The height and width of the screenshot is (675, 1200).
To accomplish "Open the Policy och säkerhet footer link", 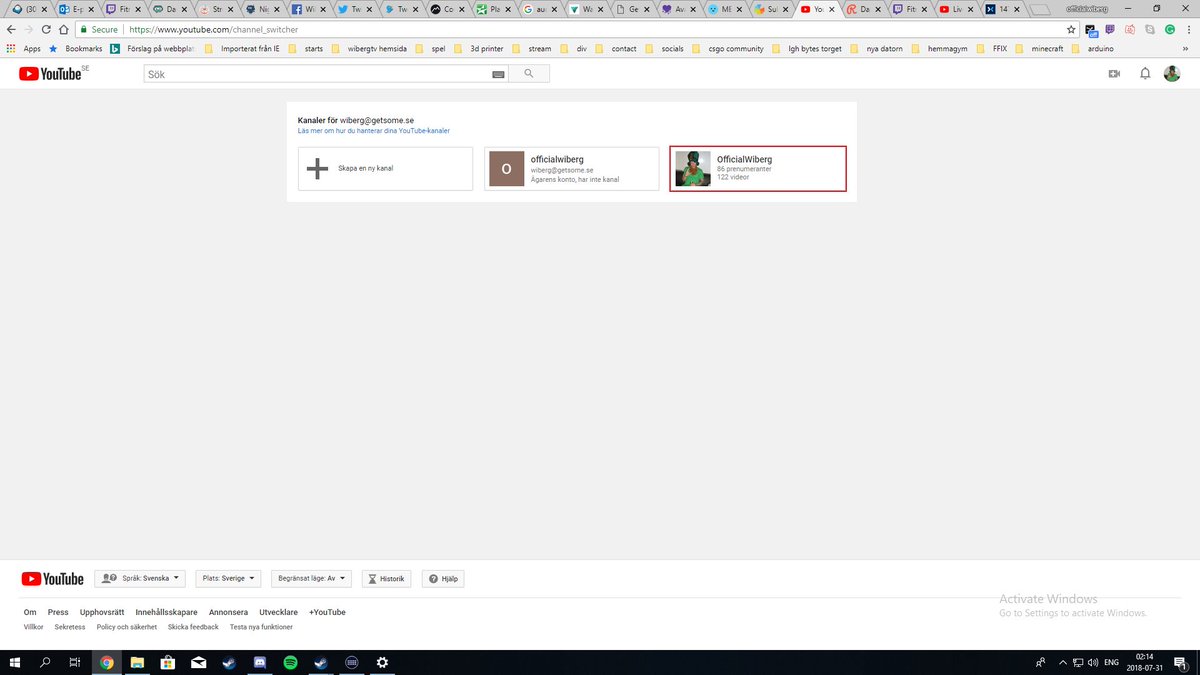I will click(x=127, y=627).
